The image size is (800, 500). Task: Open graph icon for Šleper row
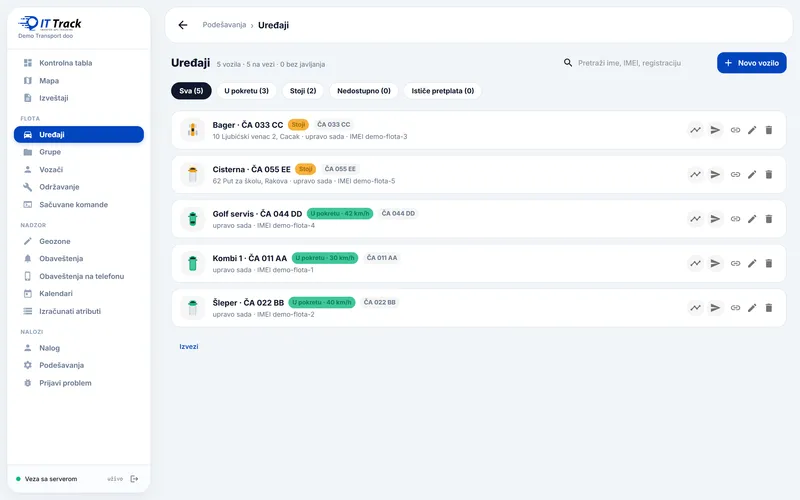click(x=695, y=308)
